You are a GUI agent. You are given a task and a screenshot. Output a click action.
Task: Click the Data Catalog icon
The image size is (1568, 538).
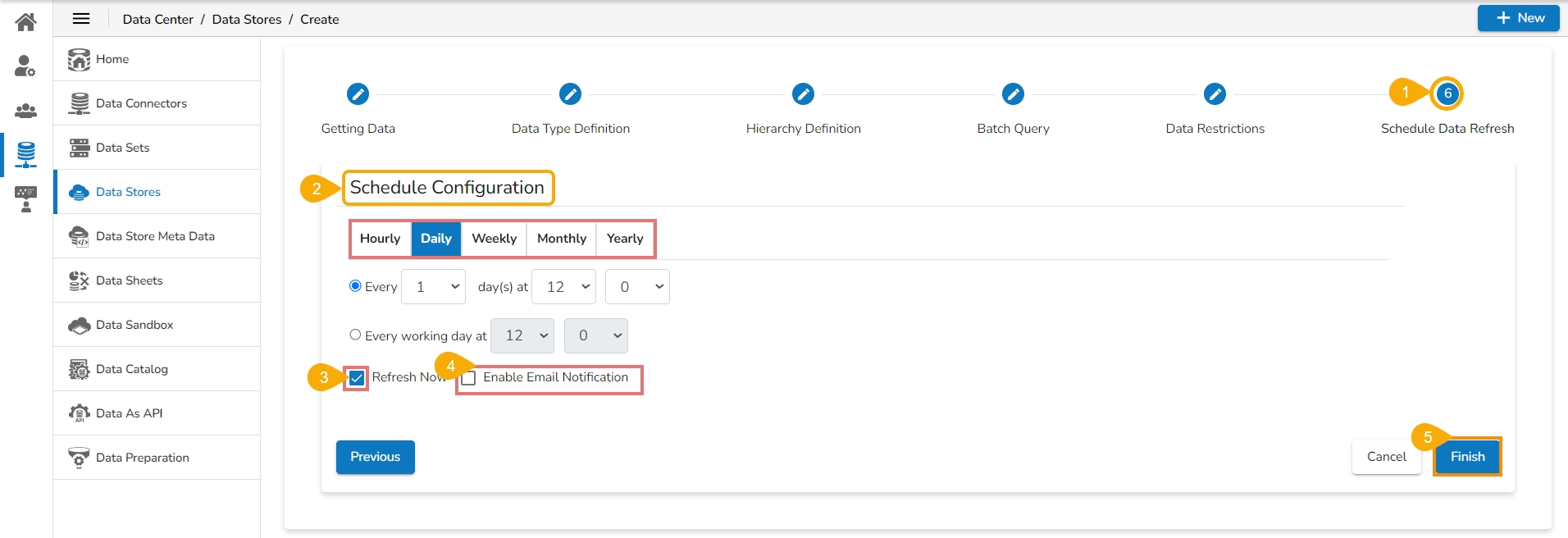pos(79,369)
